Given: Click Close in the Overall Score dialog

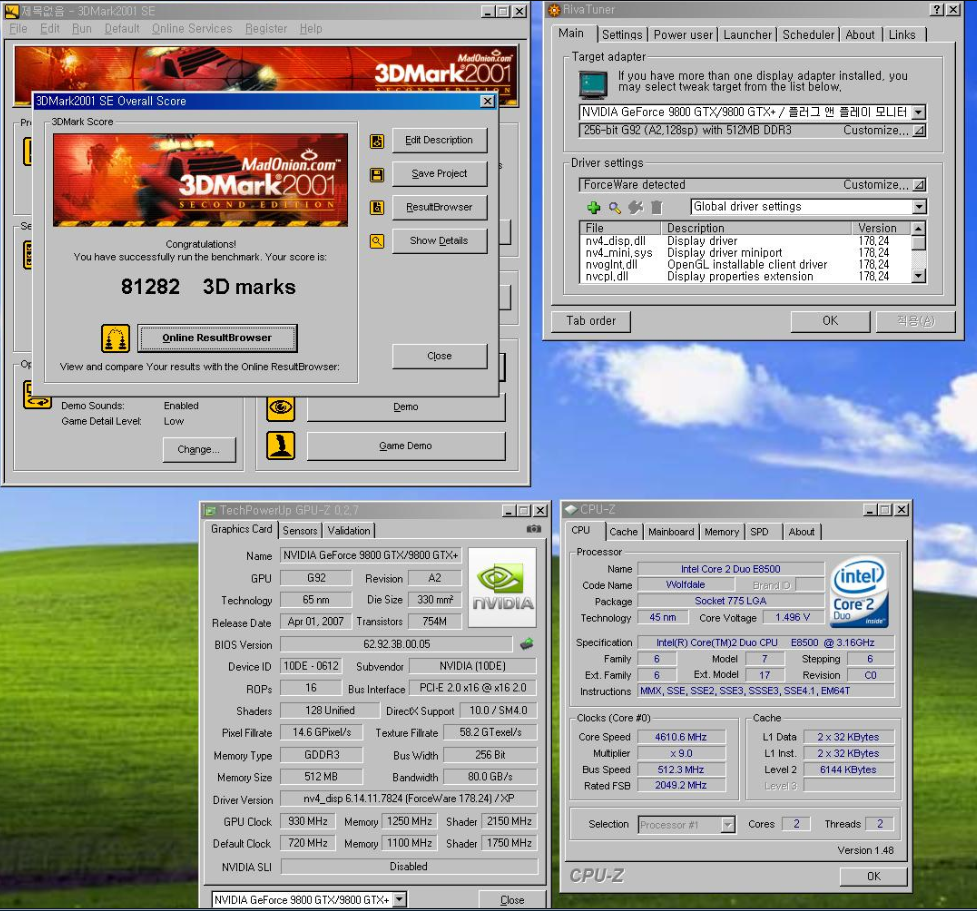Looking at the screenshot, I should pos(439,356).
